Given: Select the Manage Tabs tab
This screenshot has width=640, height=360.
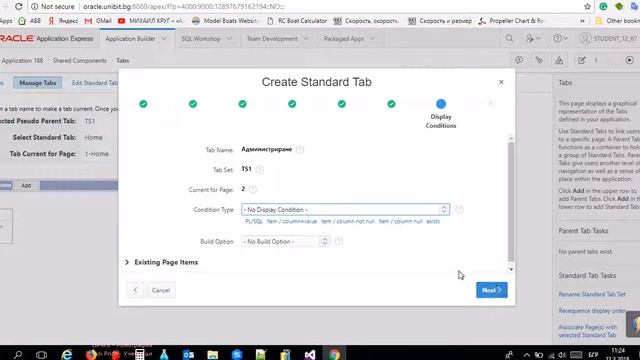Looking at the screenshot, I should 38,83.
